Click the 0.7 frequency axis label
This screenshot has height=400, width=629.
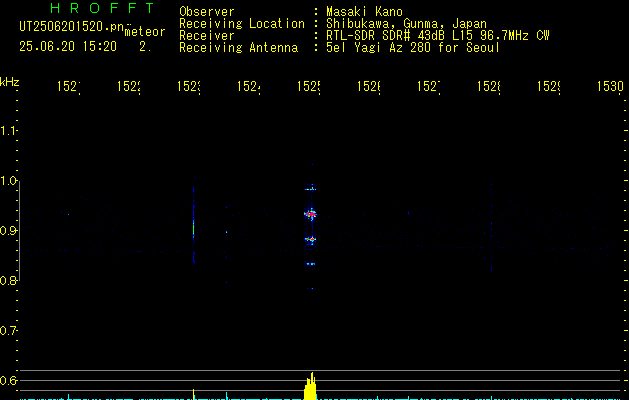8,331
